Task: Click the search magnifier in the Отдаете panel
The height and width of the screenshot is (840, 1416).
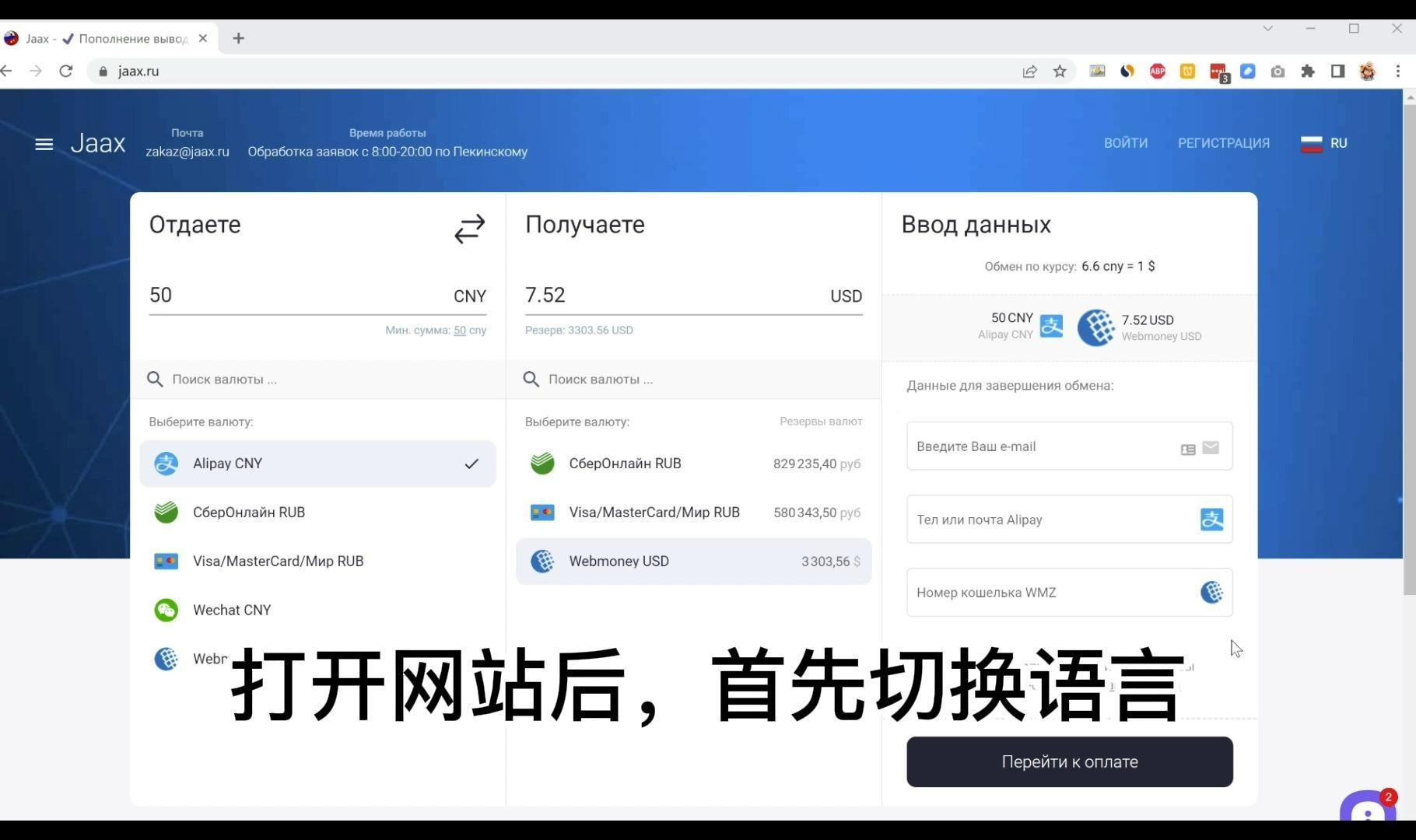Action: tap(155, 379)
